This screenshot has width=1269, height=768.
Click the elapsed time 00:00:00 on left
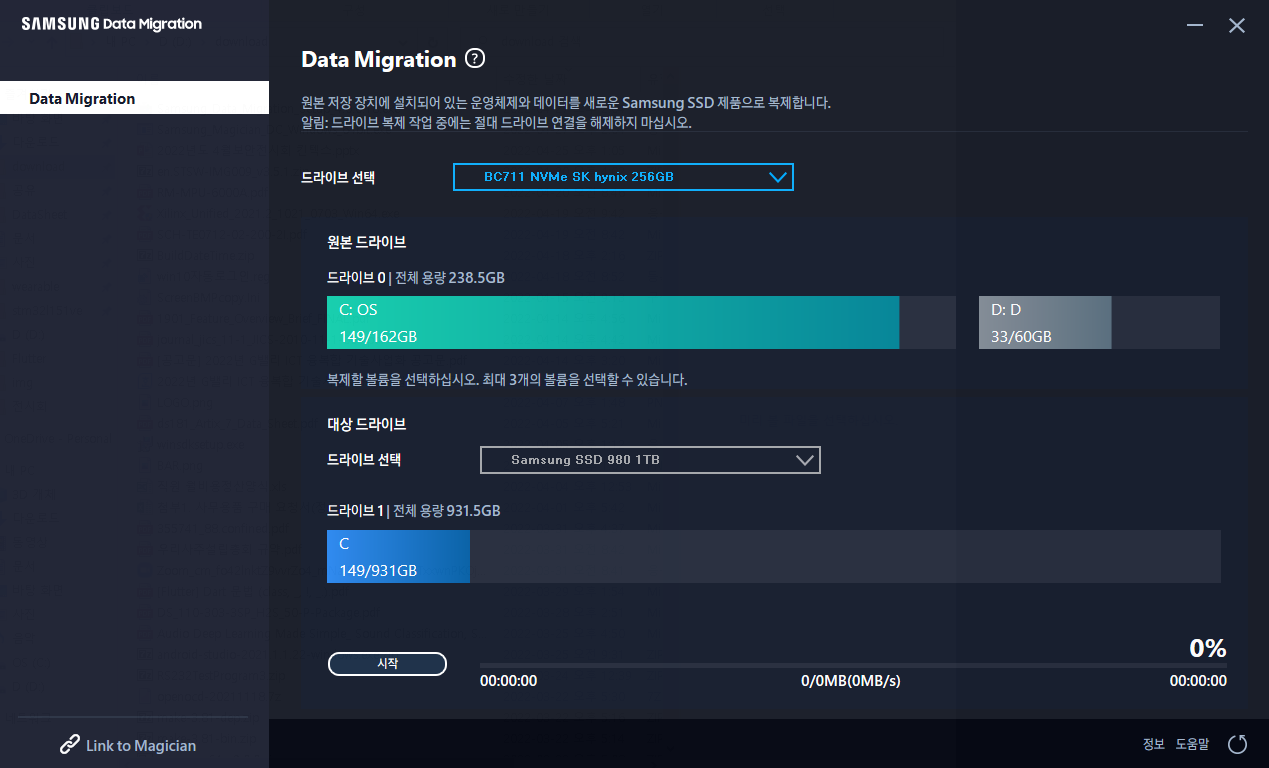(509, 681)
